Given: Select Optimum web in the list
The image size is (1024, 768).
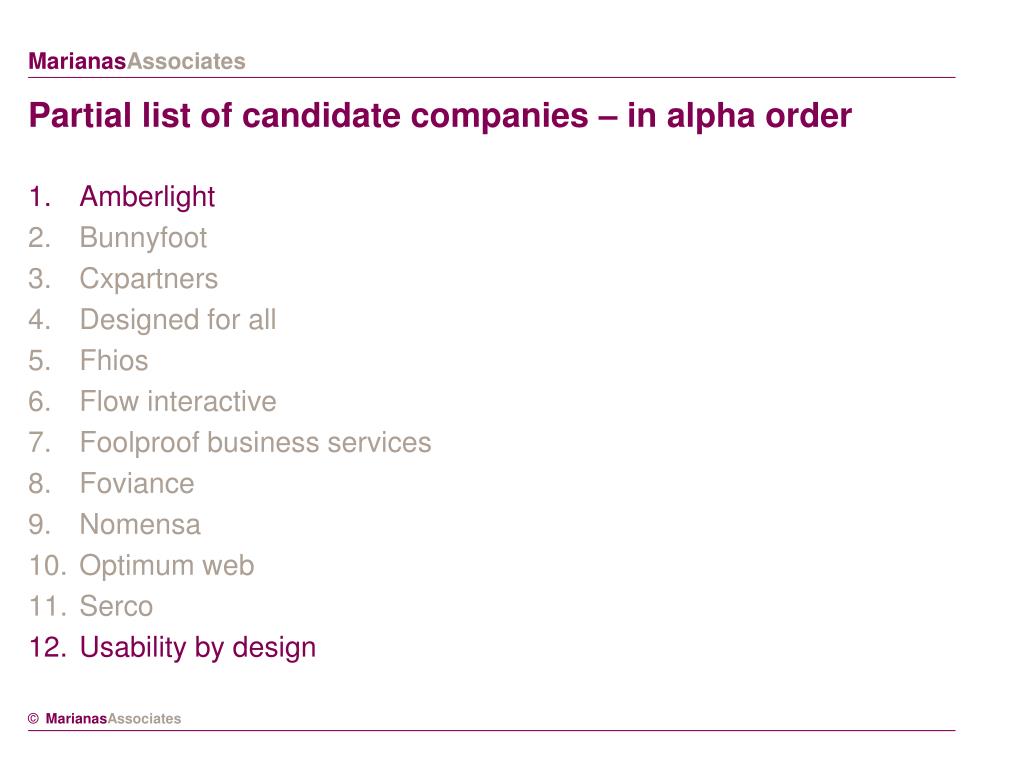Looking at the screenshot, I should coord(167,566).
